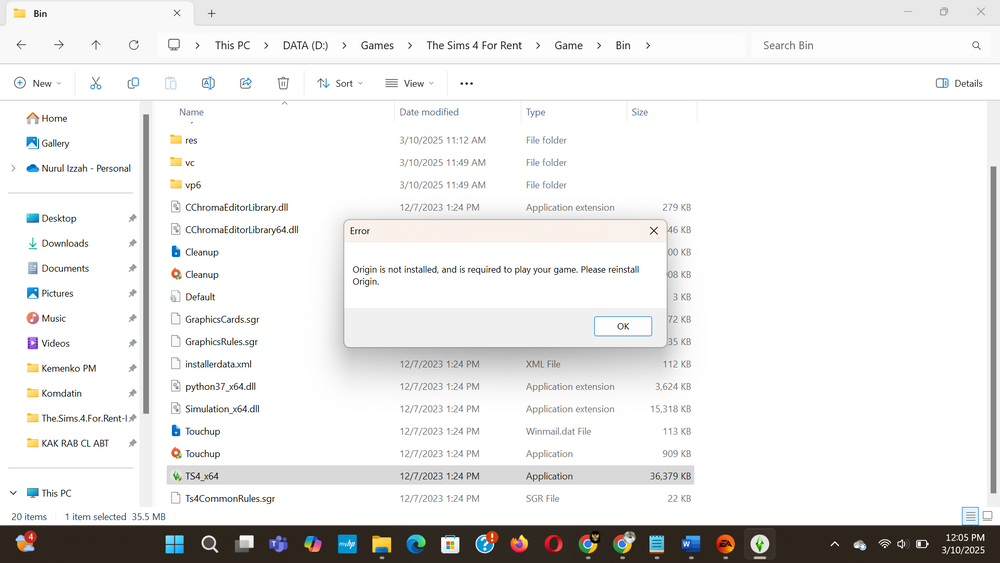Click 'Games' in breadcrumb path
The image size is (1000, 563).
click(x=377, y=45)
